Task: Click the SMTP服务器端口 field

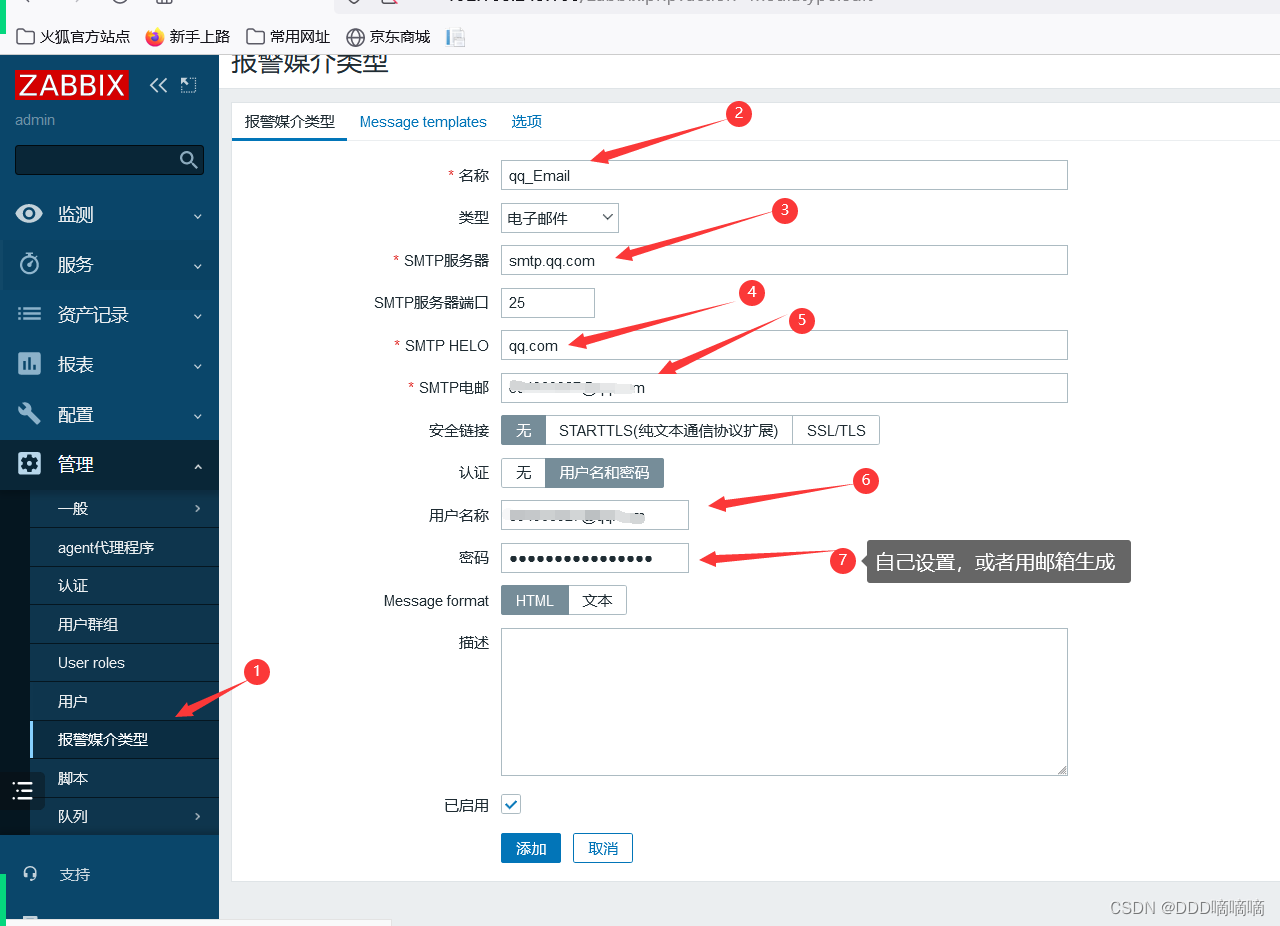Action: 548,303
